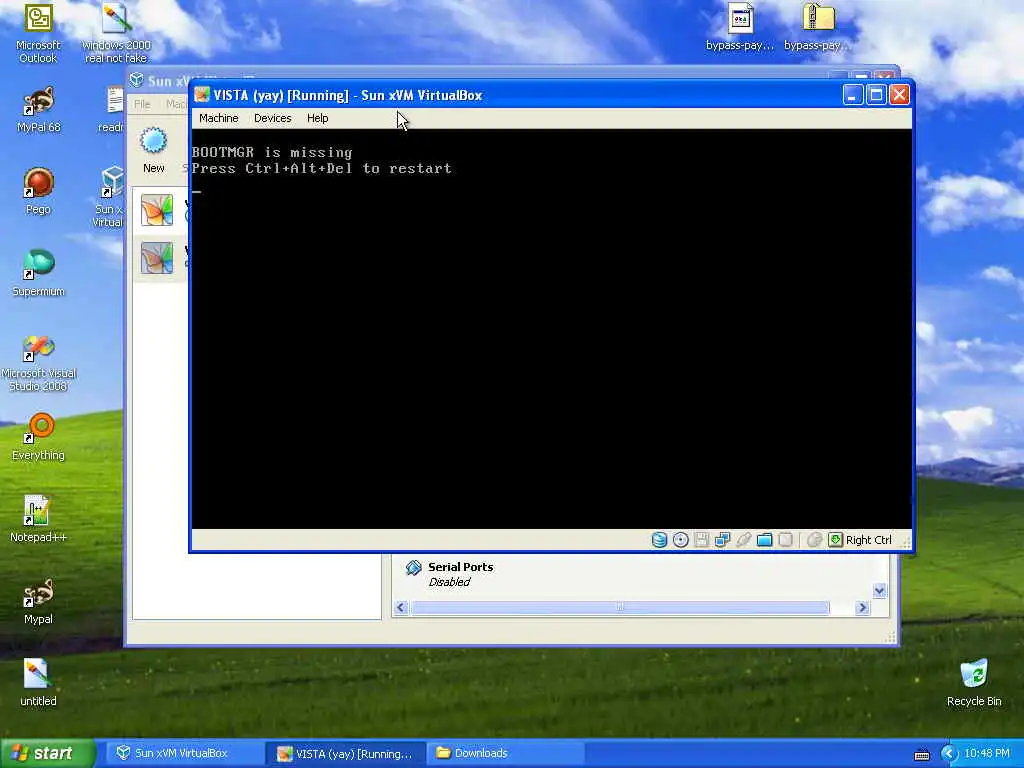Click the floppy disk status icon
Image resolution: width=1024 pixels, height=768 pixels.
[701, 540]
